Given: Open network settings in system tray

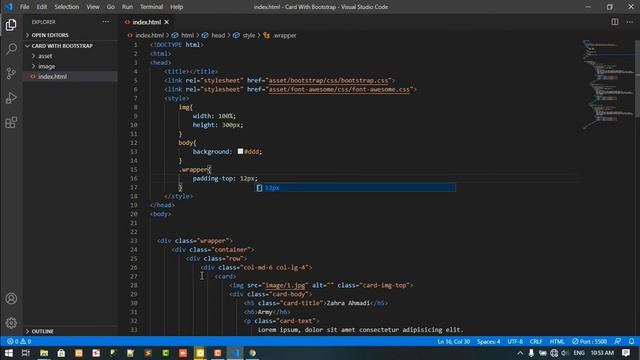Looking at the screenshot, I should click(554, 353).
